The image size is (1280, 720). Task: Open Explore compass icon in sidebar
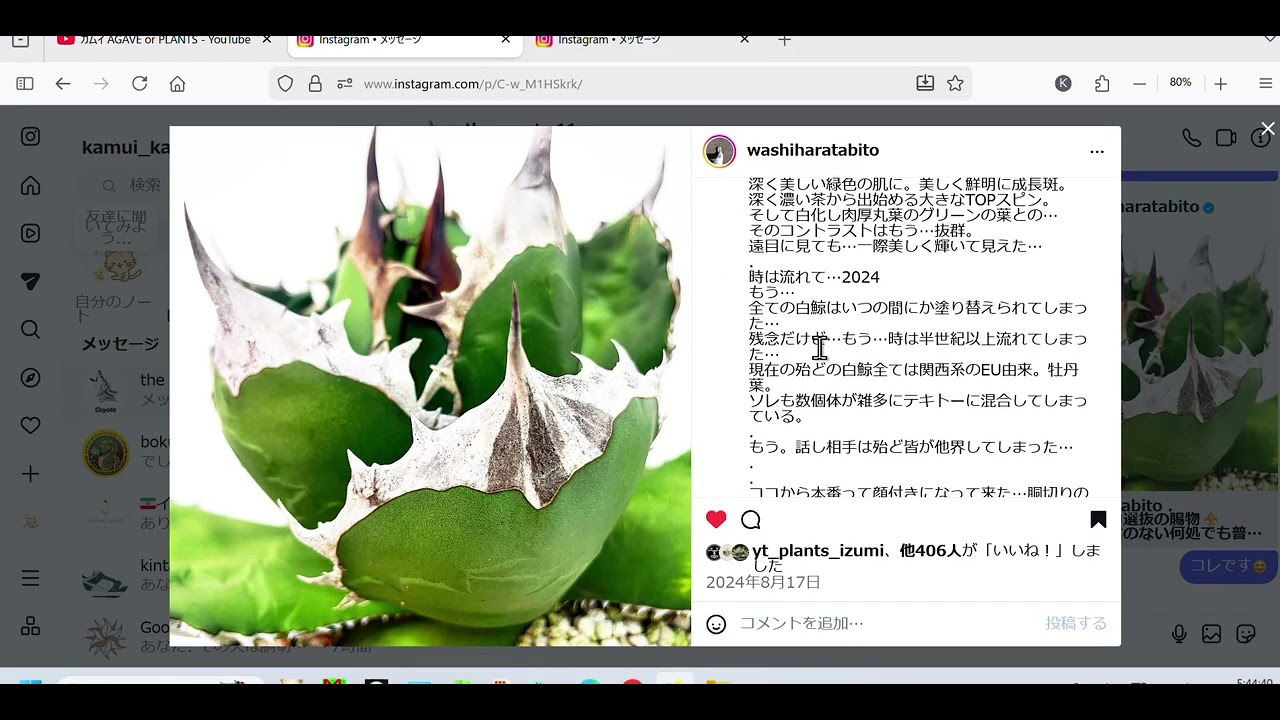click(x=31, y=378)
